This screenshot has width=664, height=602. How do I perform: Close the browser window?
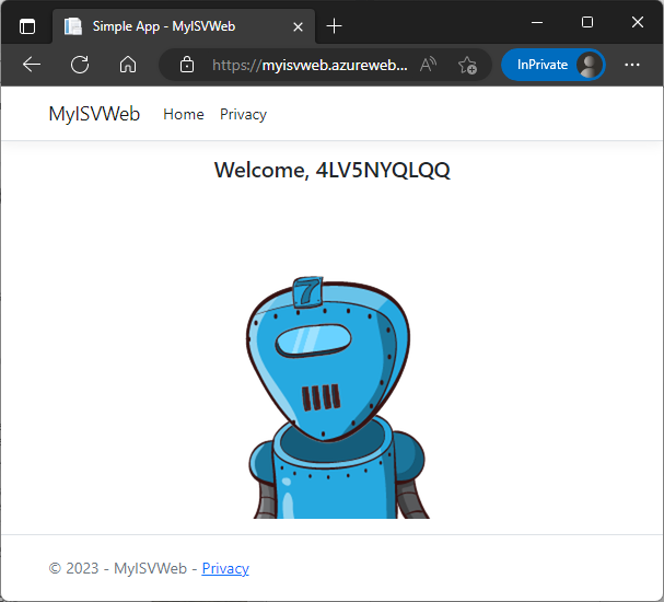pos(637,22)
